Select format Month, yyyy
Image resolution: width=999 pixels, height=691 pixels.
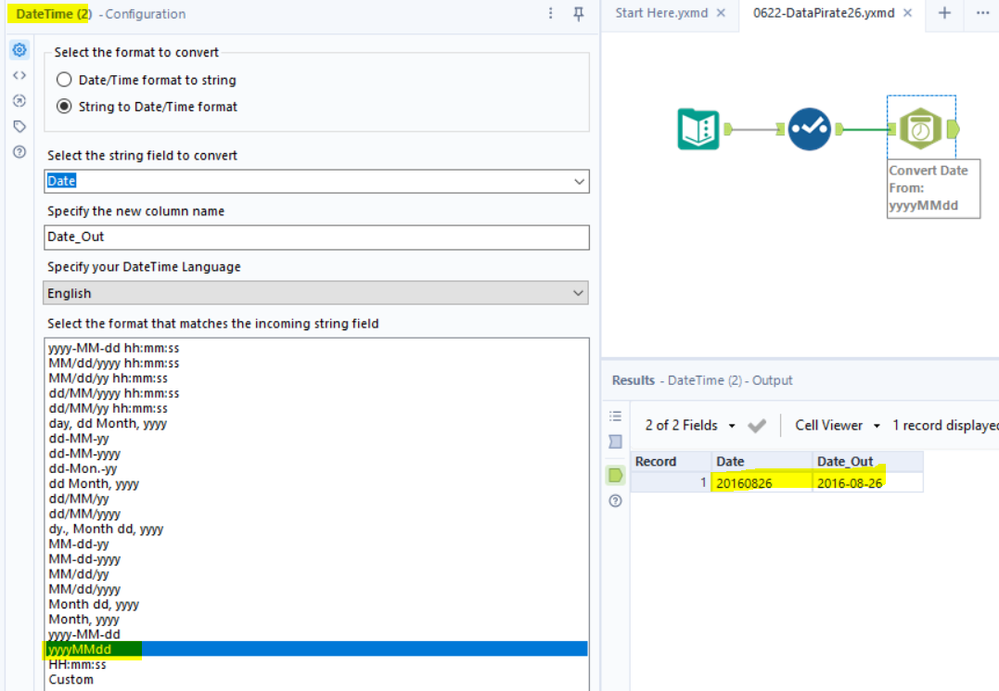84,619
